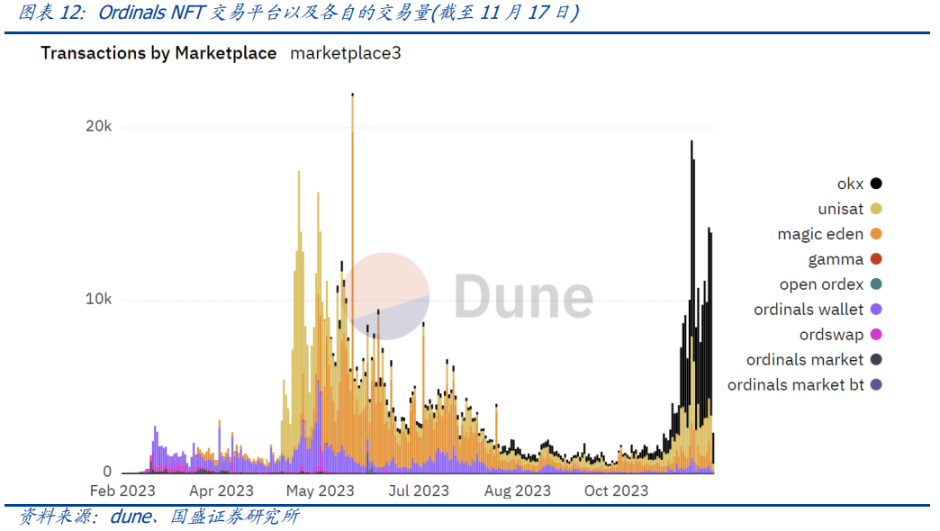Click the gamma red legend dot
The width and height of the screenshot is (940, 531).
(876, 260)
